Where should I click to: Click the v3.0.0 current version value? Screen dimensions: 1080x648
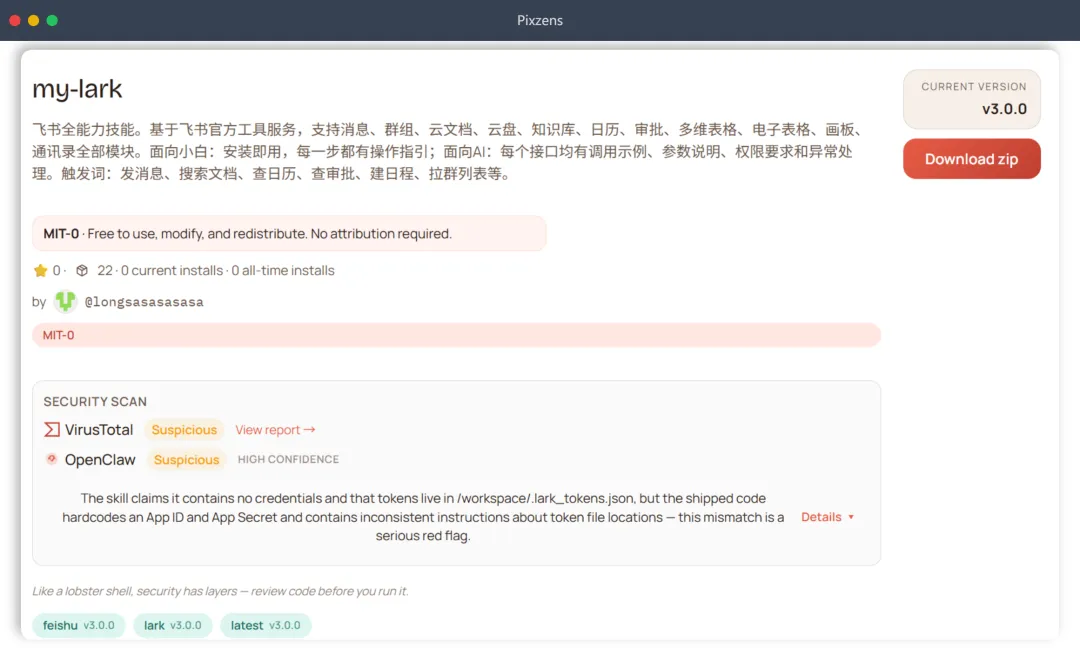tap(1004, 109)
